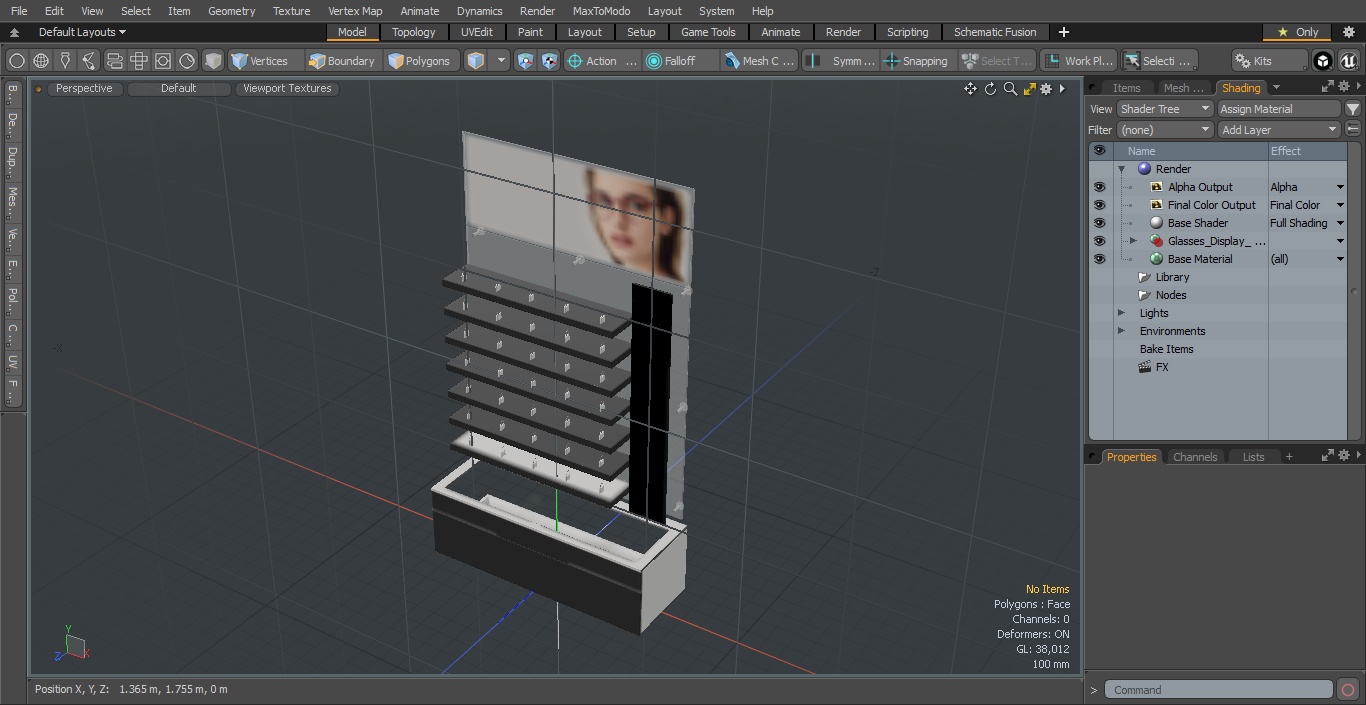Select the sphere primitive icon in toolbar
The width and height of the screenshot is (1366, 705).
pyautogui.click(x=17, y=61)
